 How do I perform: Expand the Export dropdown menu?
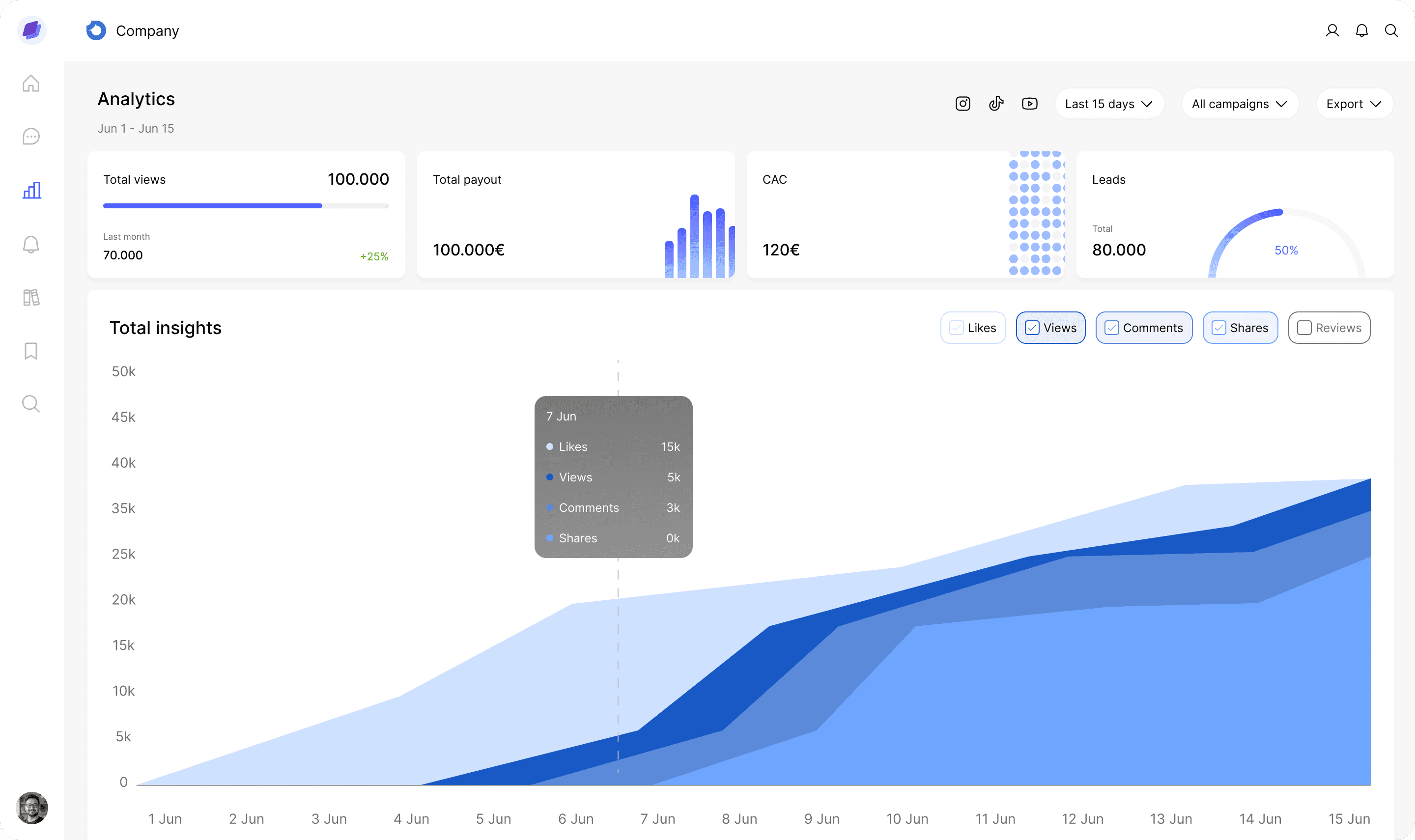(1354, 104)
